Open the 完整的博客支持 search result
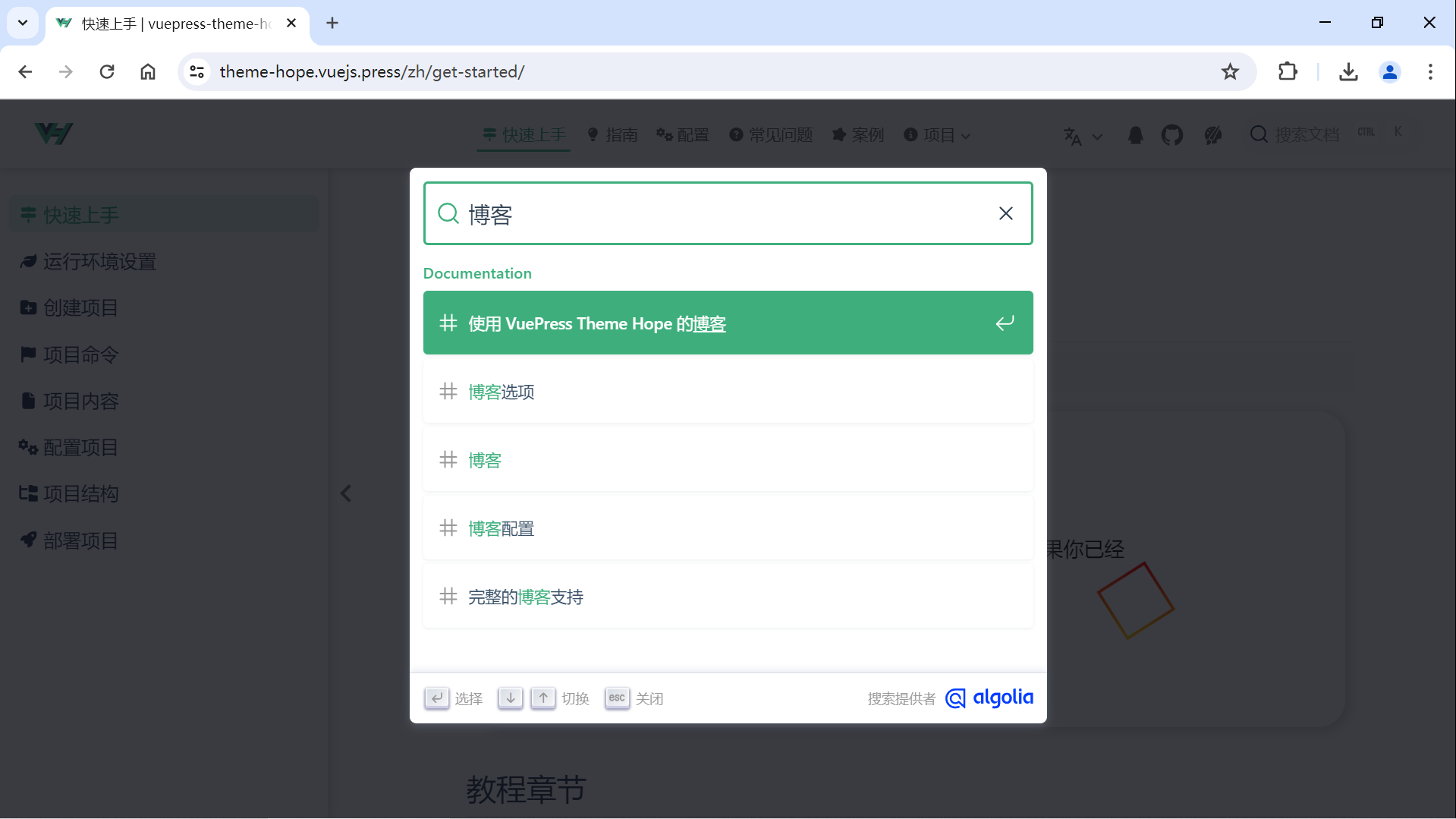This screenshot has width=1456, height=819. pos(728,596)
